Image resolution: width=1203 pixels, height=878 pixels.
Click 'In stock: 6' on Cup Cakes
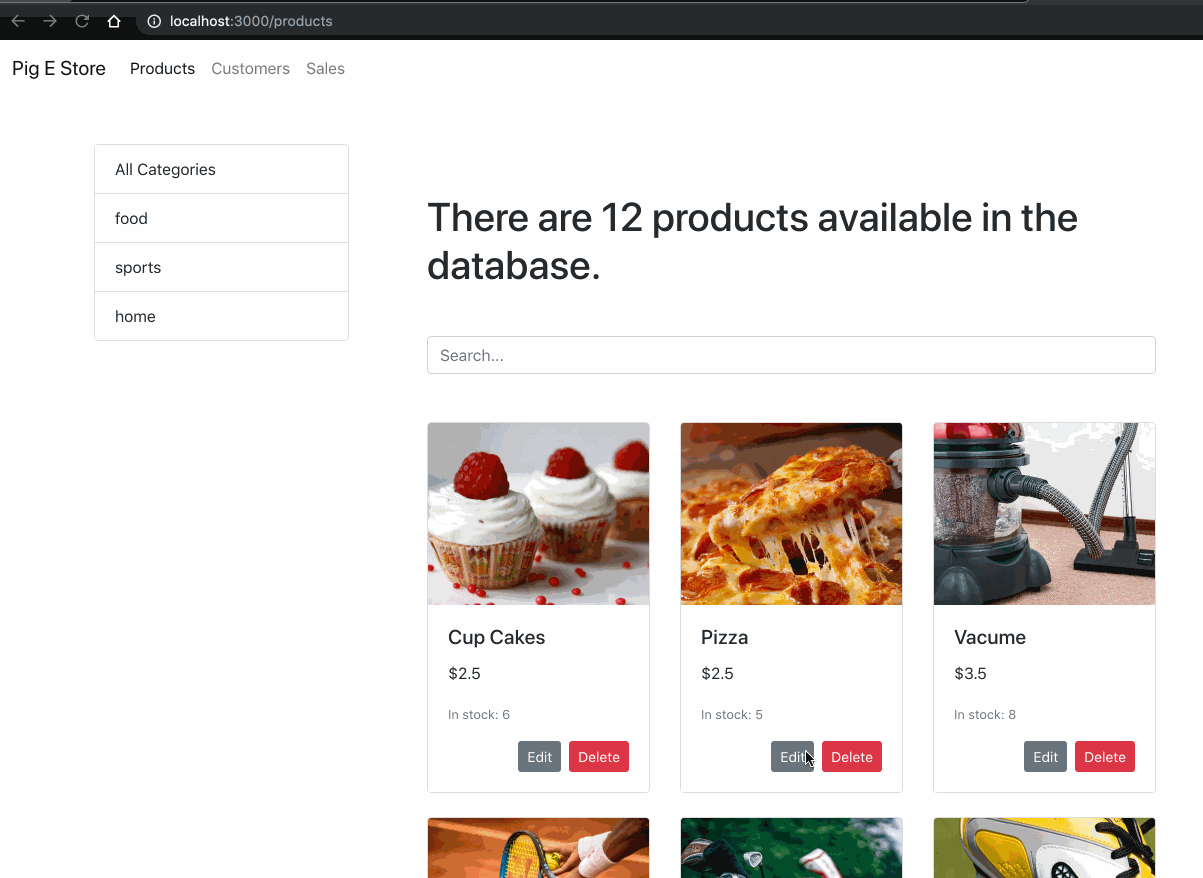[479, 714]
